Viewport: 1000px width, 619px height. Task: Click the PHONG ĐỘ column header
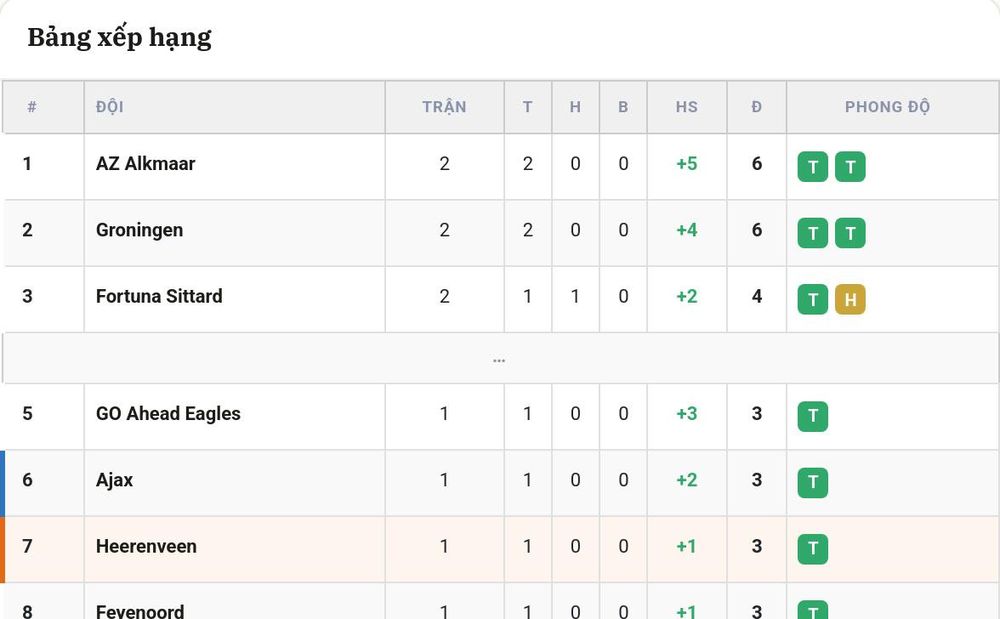pyautogui.click(x=887, y=107)
